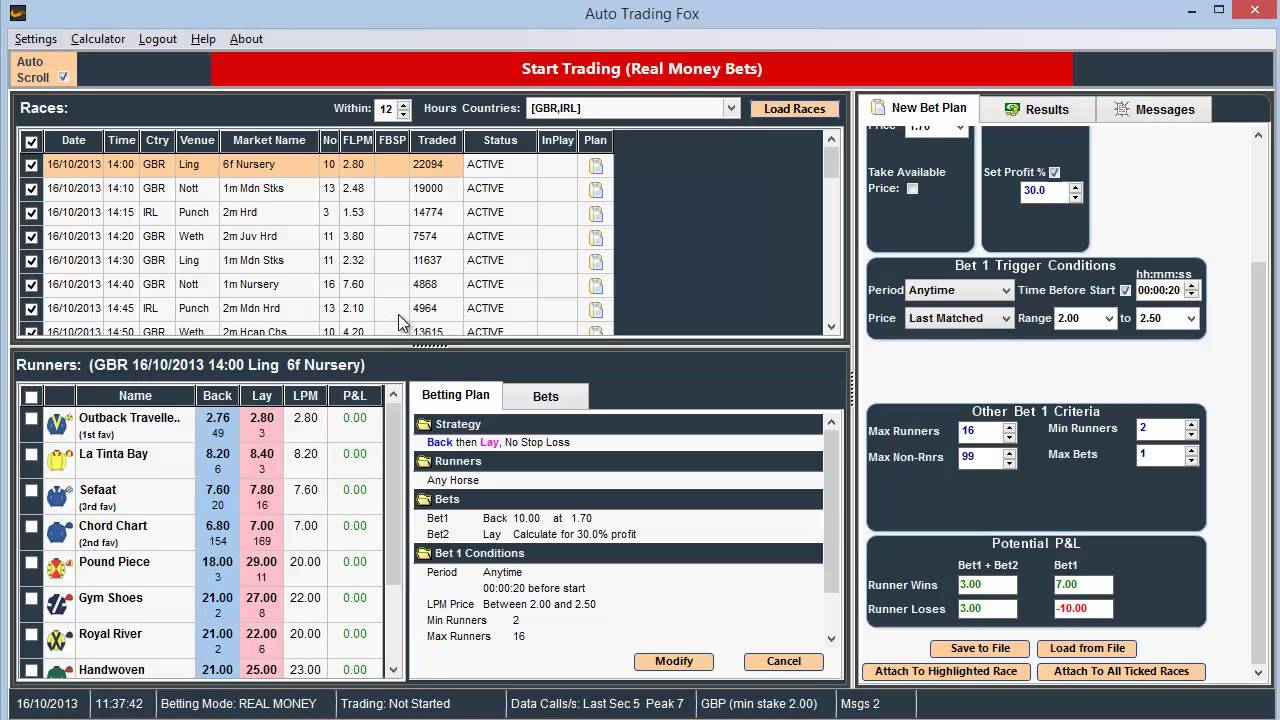Open plan icon for 14:15 Punch race
Screen dimensions: 1280x720
tap(596, 214)
